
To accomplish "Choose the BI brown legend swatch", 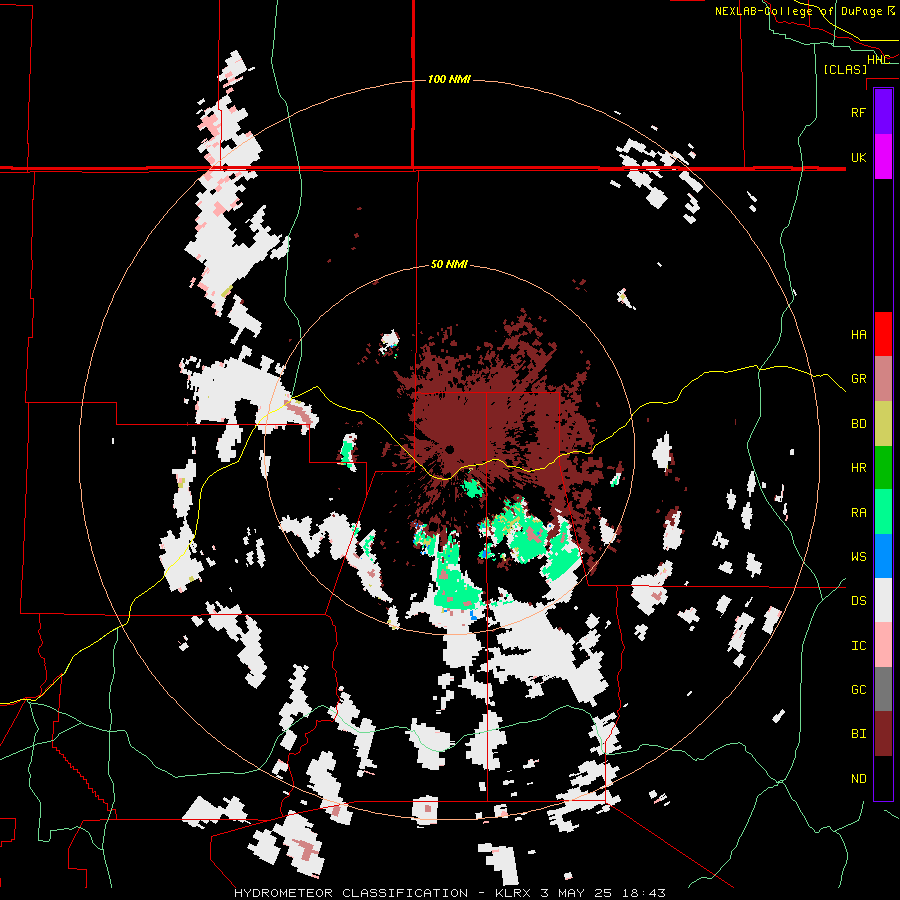I will 883,734.
